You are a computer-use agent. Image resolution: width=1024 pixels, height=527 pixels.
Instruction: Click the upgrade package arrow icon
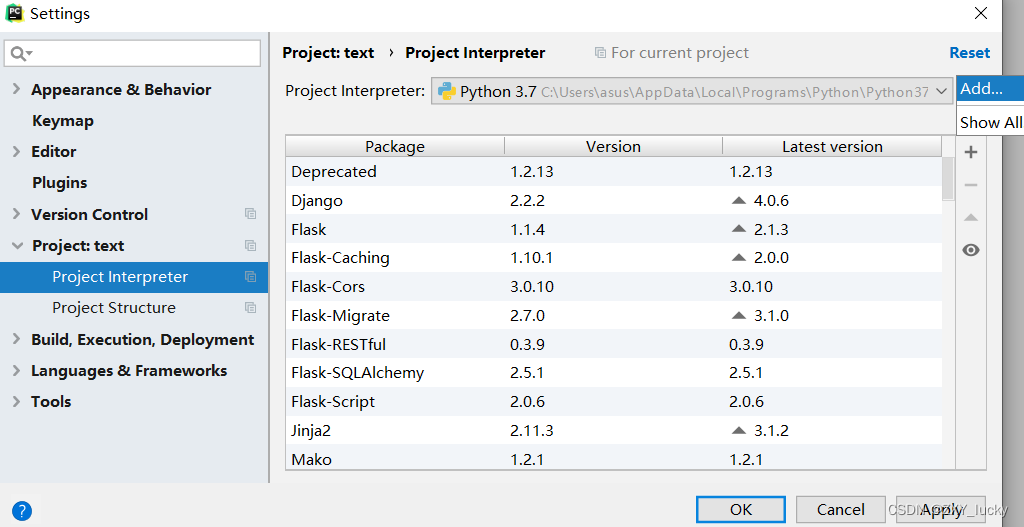point(971,217)
